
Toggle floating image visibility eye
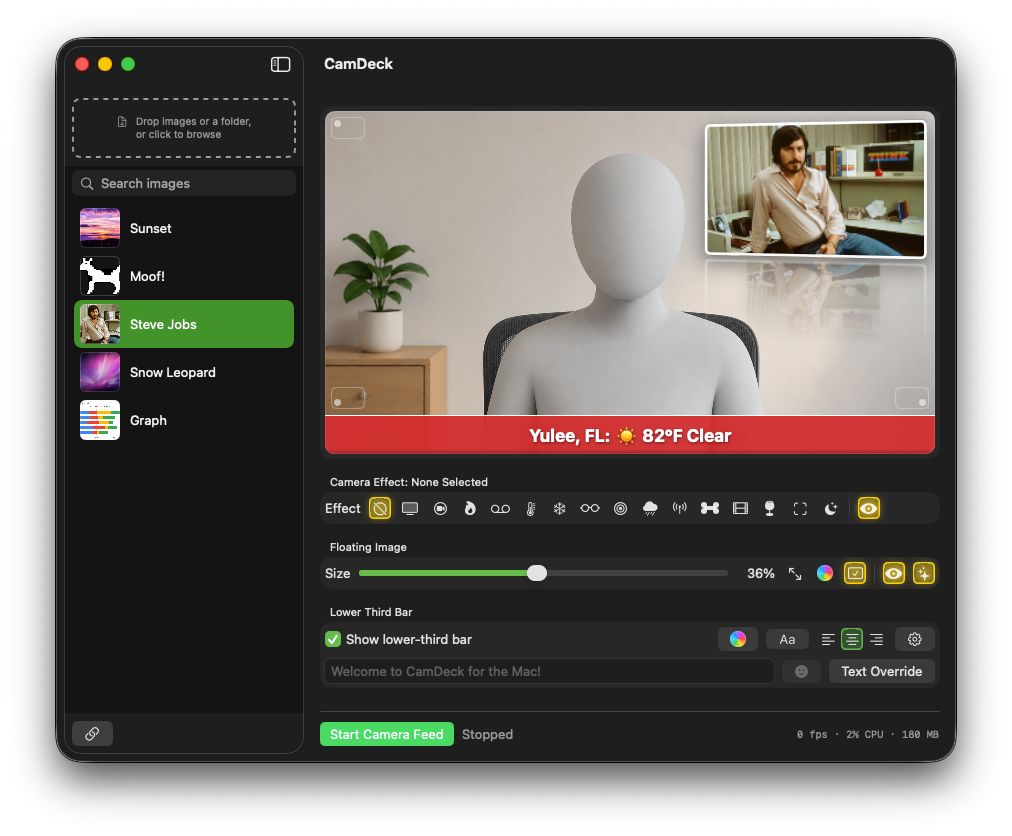(894, 573)
